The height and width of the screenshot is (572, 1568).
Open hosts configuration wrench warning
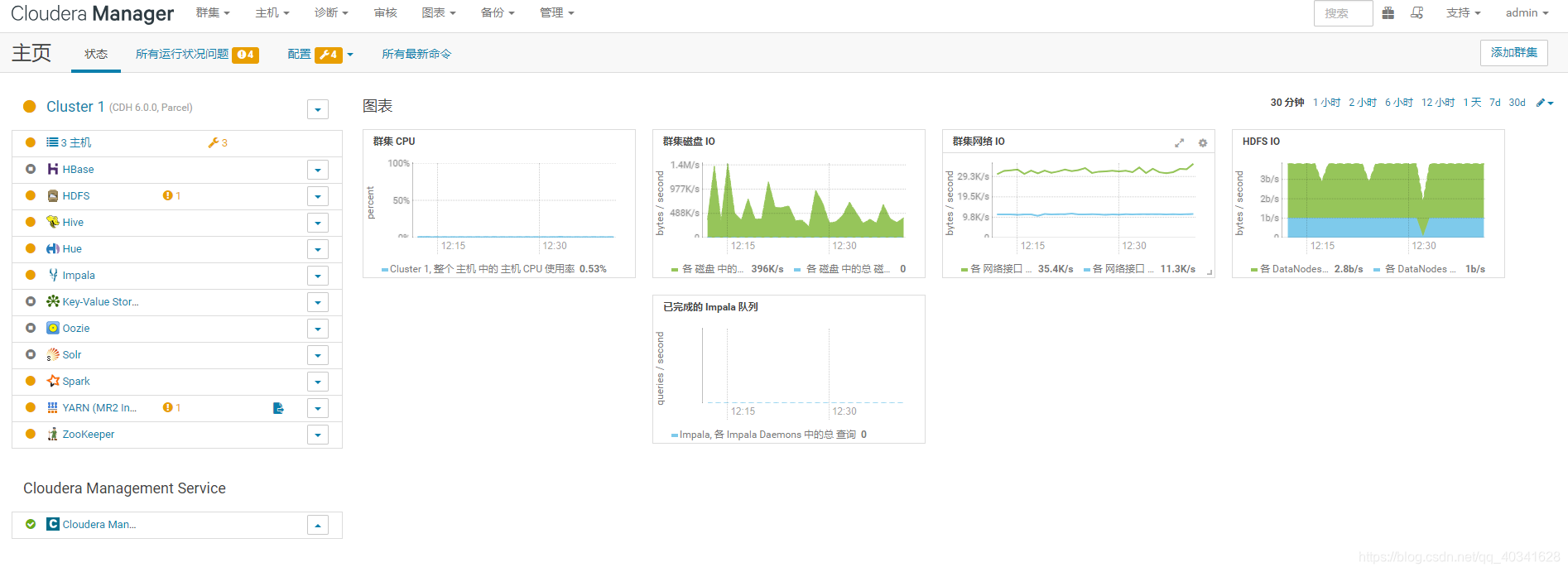click(218, 142)
